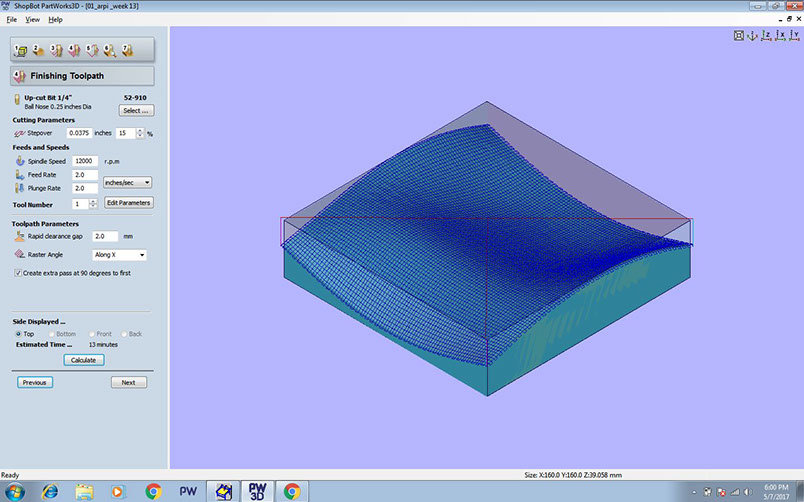Go to step 2 material setup icon
This screenshot has width=804, height=502.
[38, 50]
